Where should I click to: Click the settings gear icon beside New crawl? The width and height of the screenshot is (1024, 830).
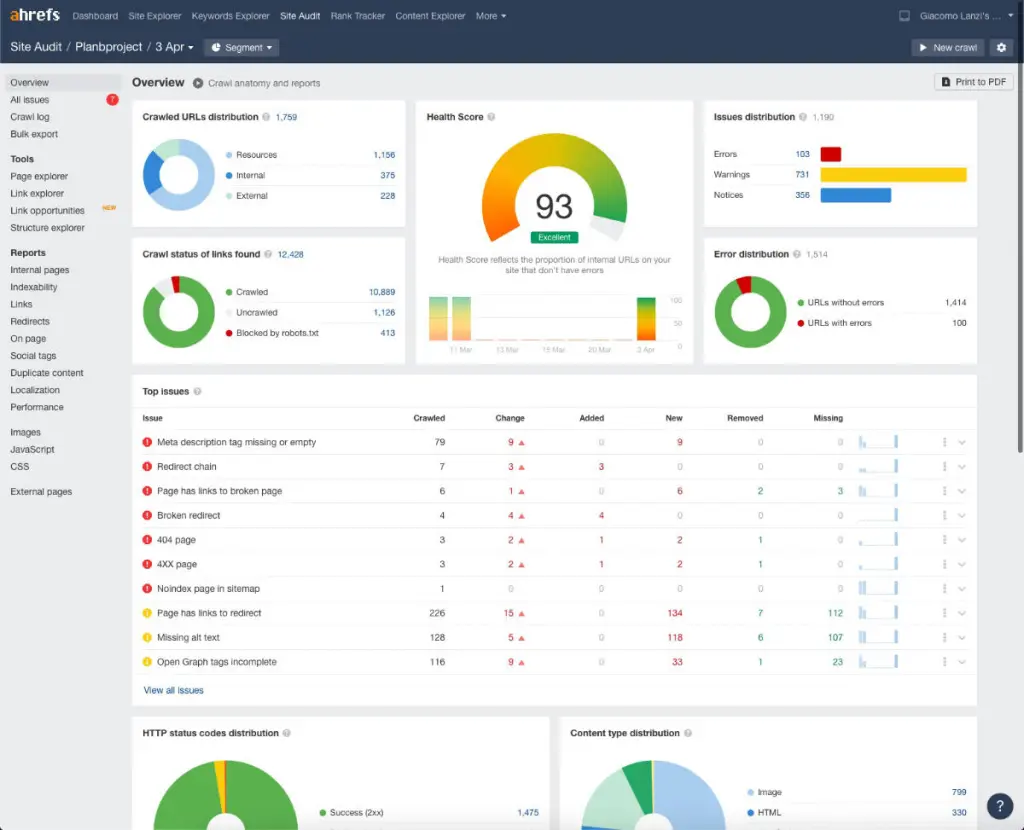click(x=1000, y=48)
